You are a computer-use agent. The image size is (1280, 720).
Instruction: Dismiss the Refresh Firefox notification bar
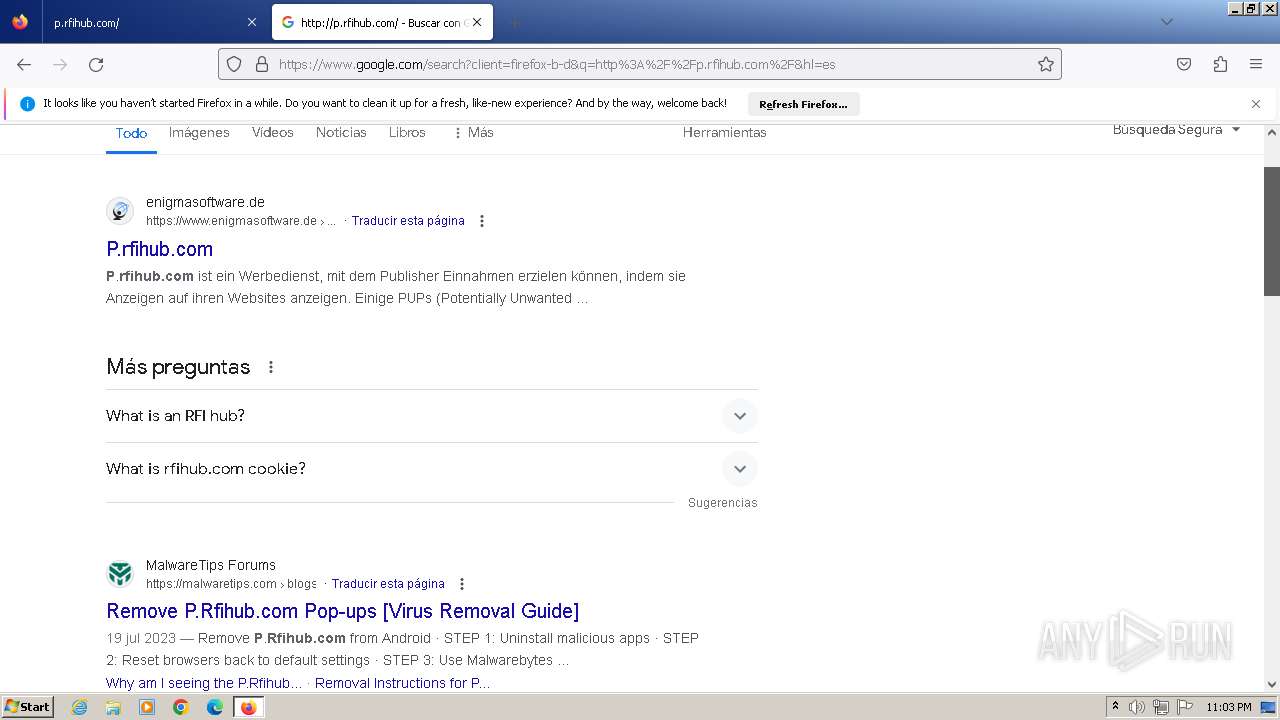pos(1256,104)
